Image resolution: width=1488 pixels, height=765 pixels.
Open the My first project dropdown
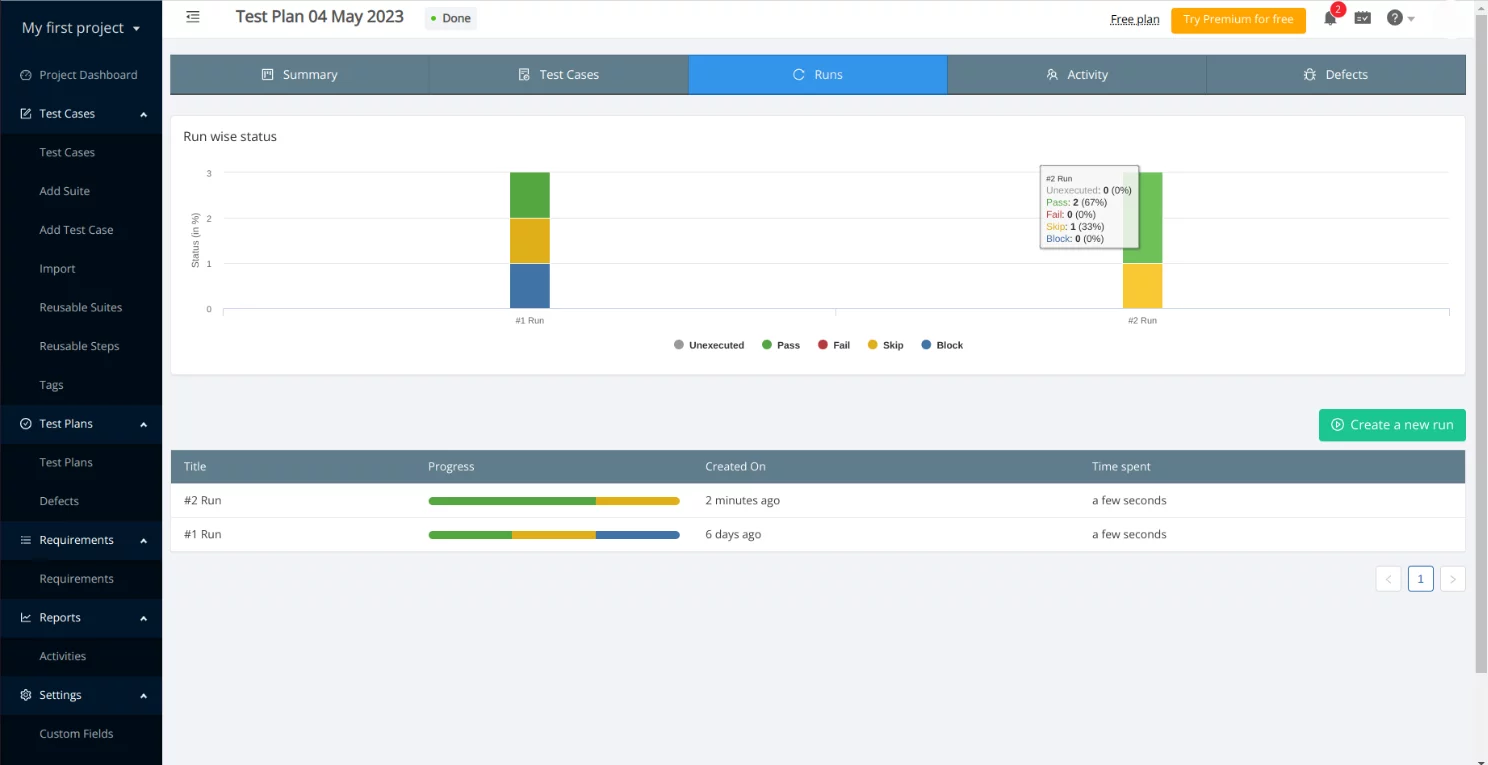(x=81, y=28)
